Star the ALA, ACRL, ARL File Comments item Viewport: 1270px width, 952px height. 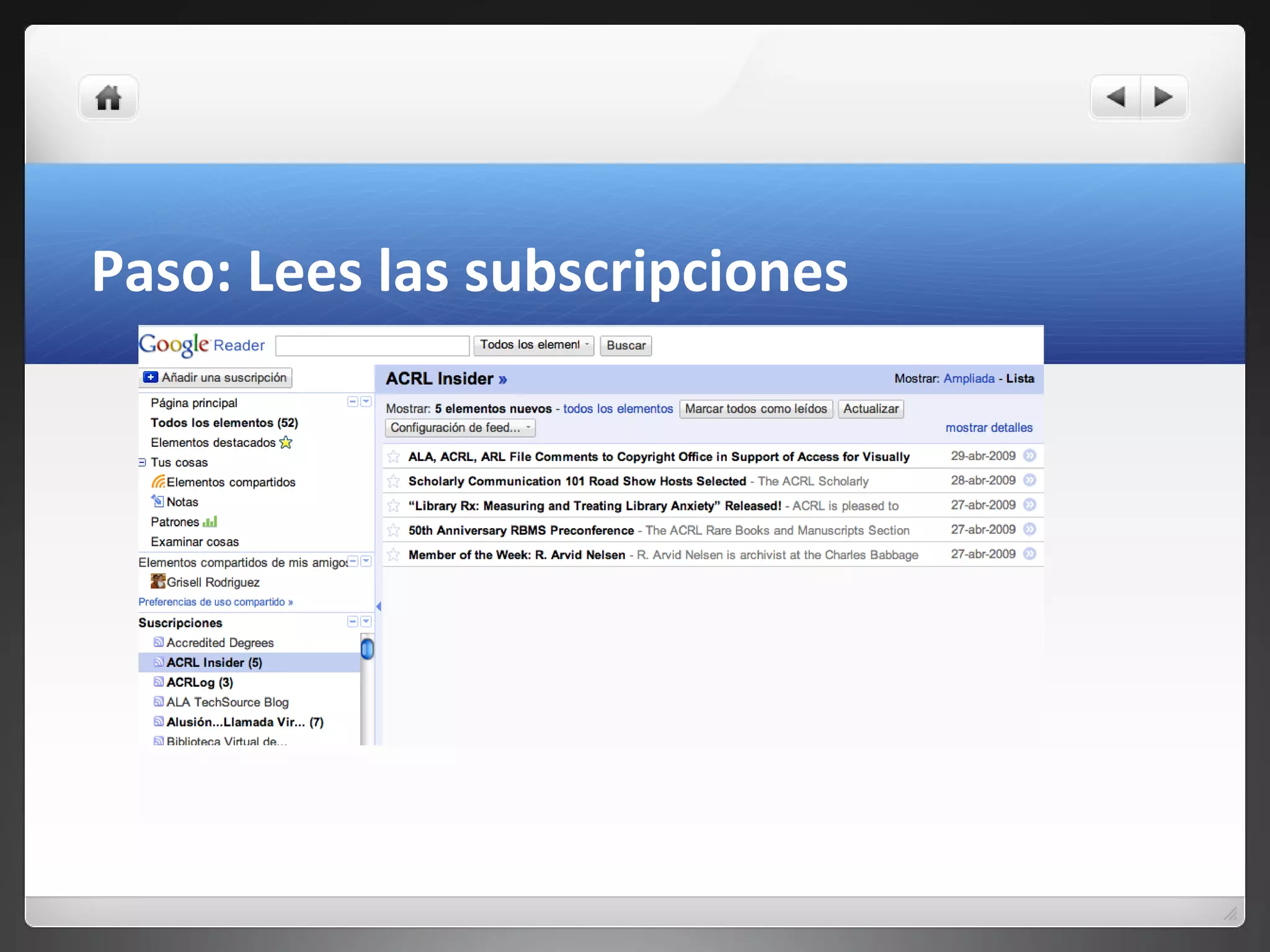point(394,457)
